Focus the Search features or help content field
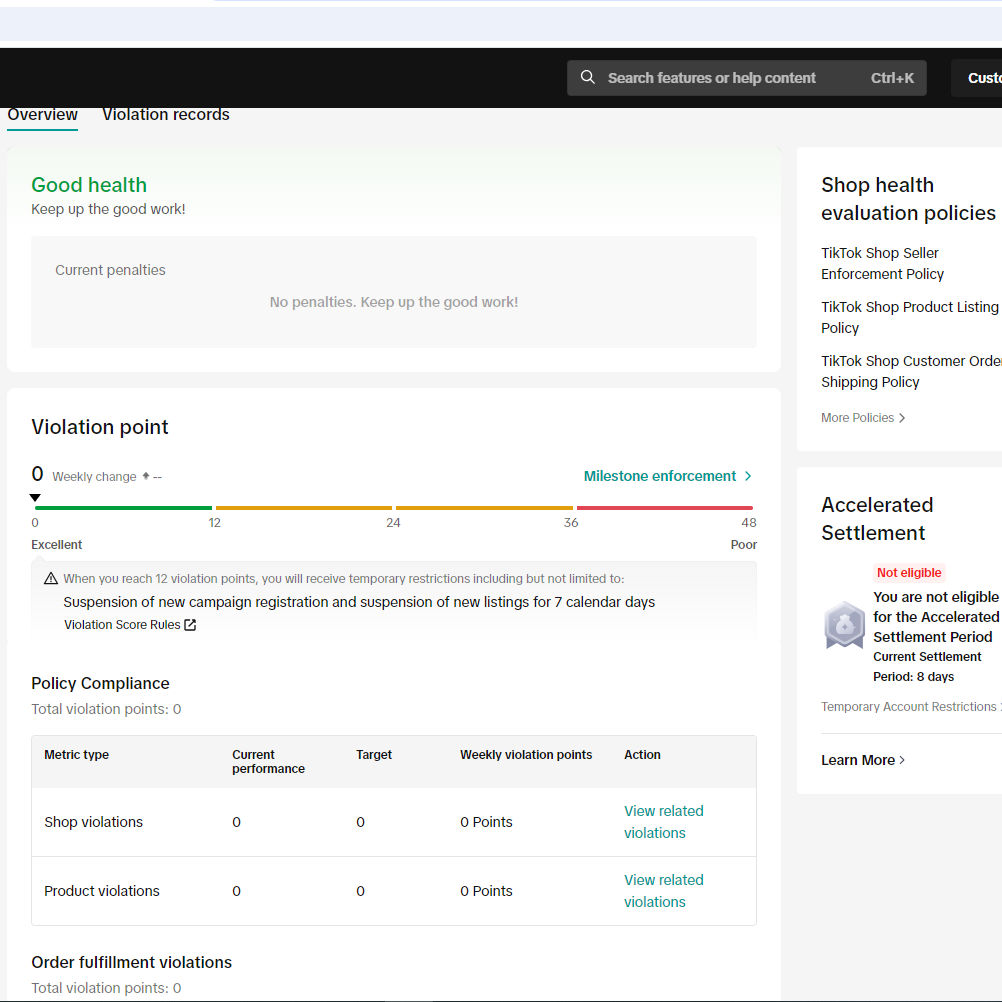Image resolution: width=1002 pixels, height=1002 pixels. pyautogui.click(x=746, y=78)
